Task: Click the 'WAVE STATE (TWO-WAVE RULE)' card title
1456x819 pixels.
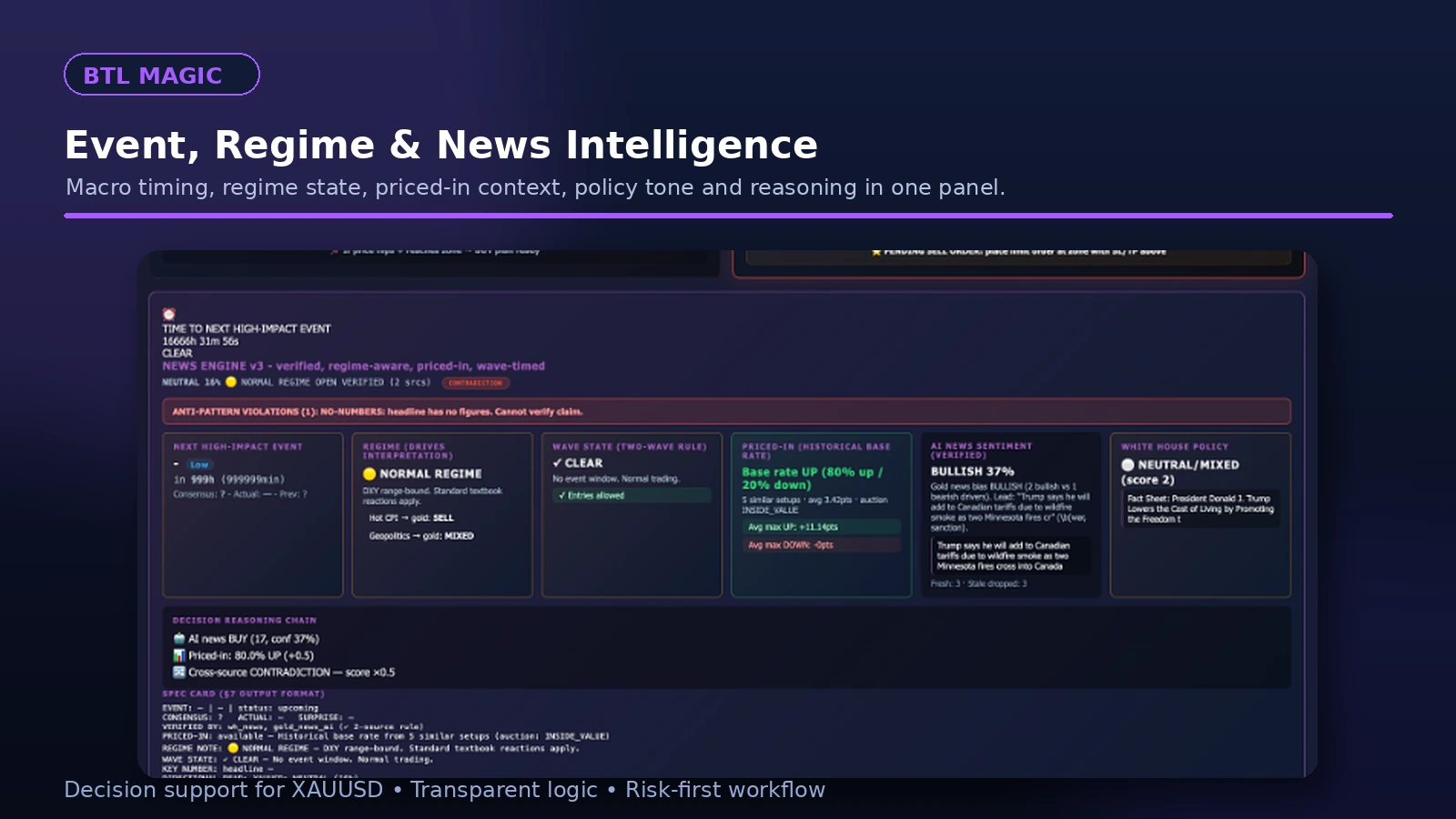Action: (630, 447)
